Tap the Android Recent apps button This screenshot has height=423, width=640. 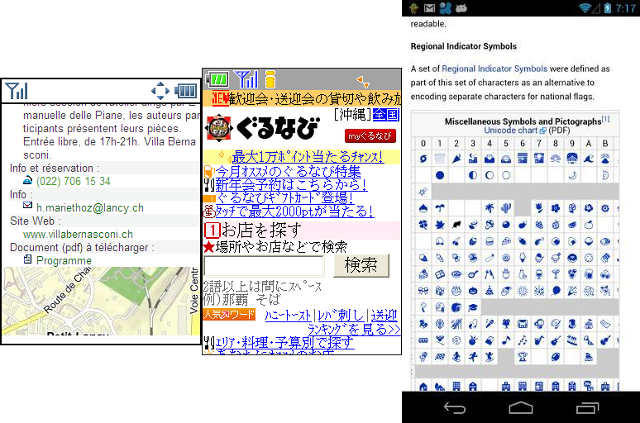click(587, 407)
